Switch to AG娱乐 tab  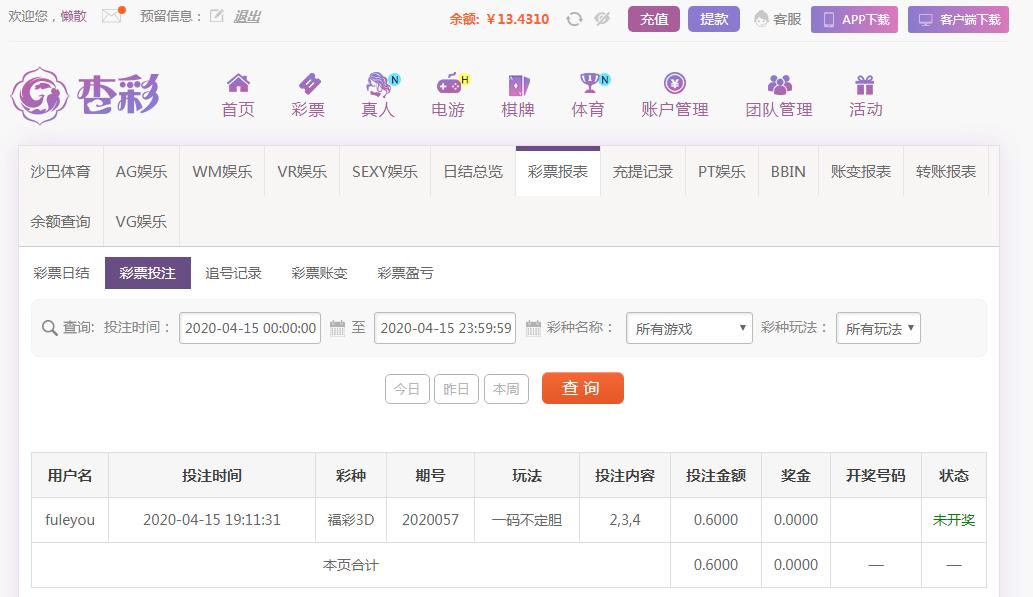click(x=141, y=171)
